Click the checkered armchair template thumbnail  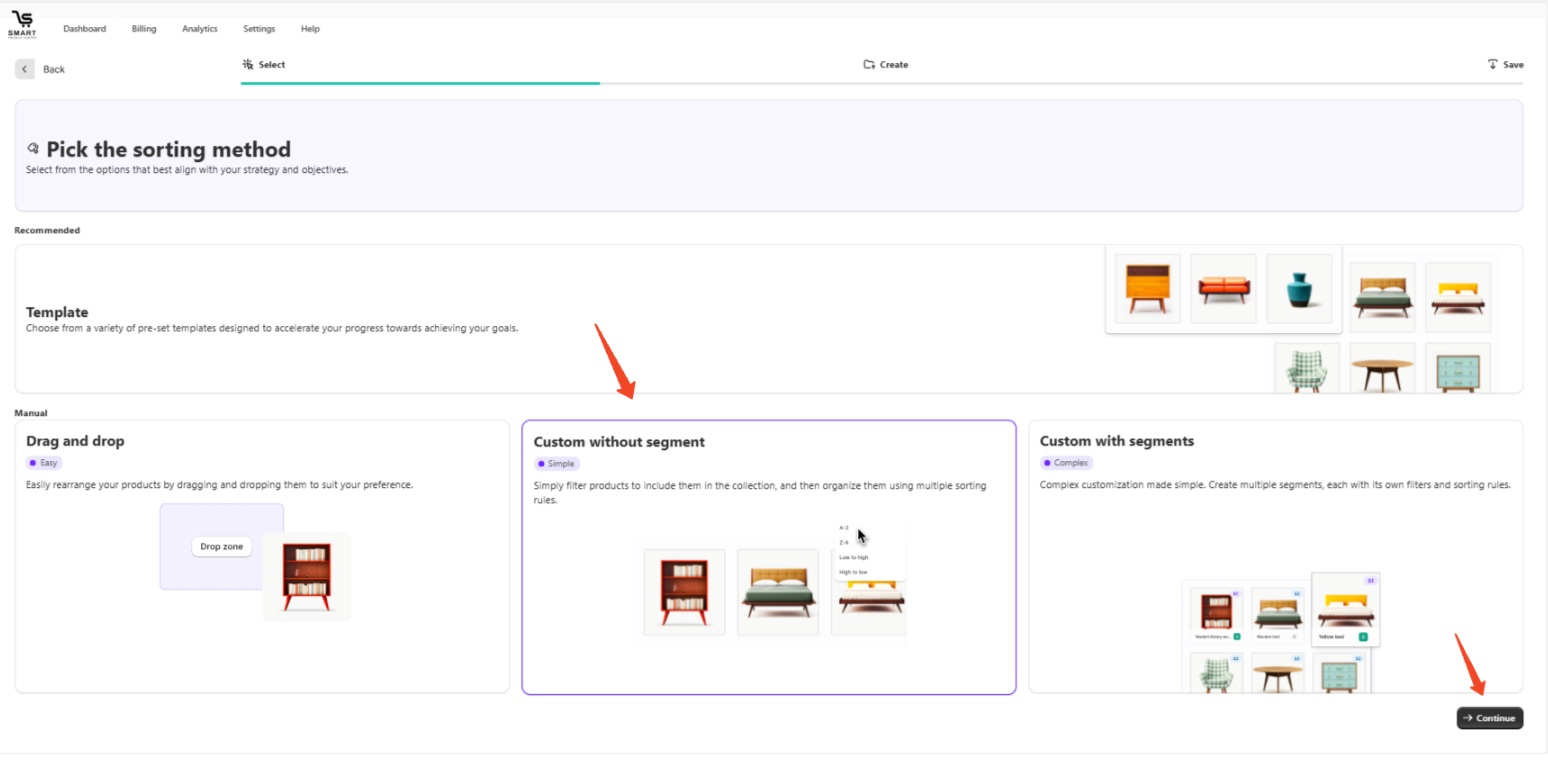point(1307,368)
